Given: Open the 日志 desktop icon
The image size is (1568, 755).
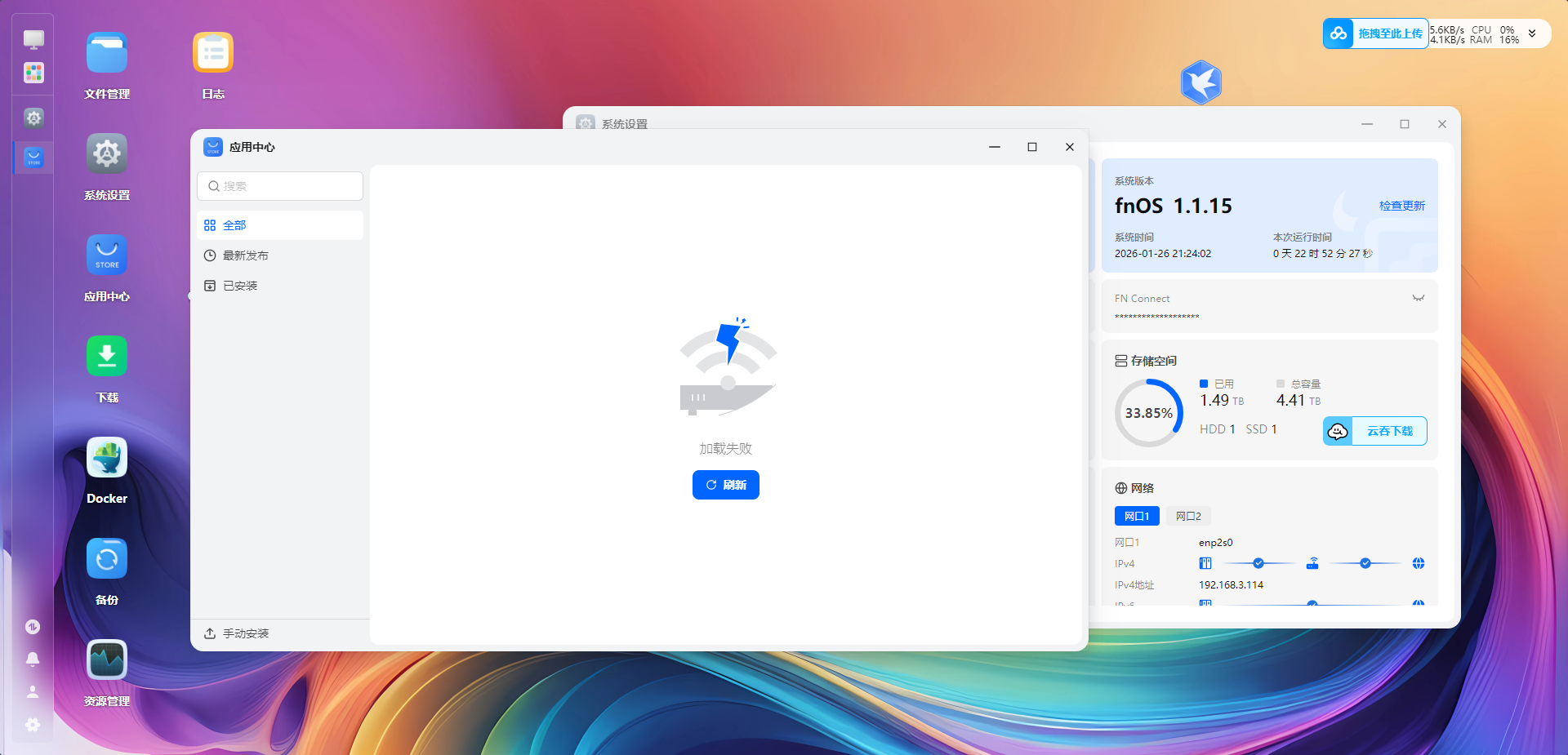Looking at the screenshot, I should [213, 53].
